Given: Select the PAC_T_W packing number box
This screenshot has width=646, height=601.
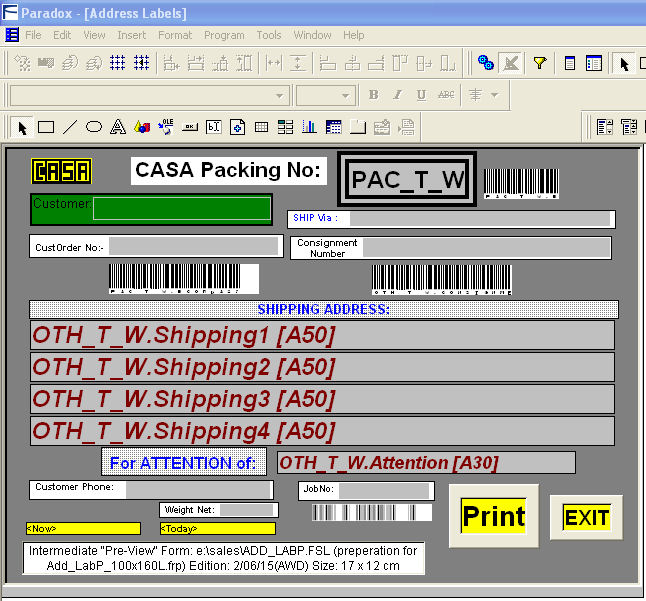Looking at the screenshot, I should pos(407,179).
